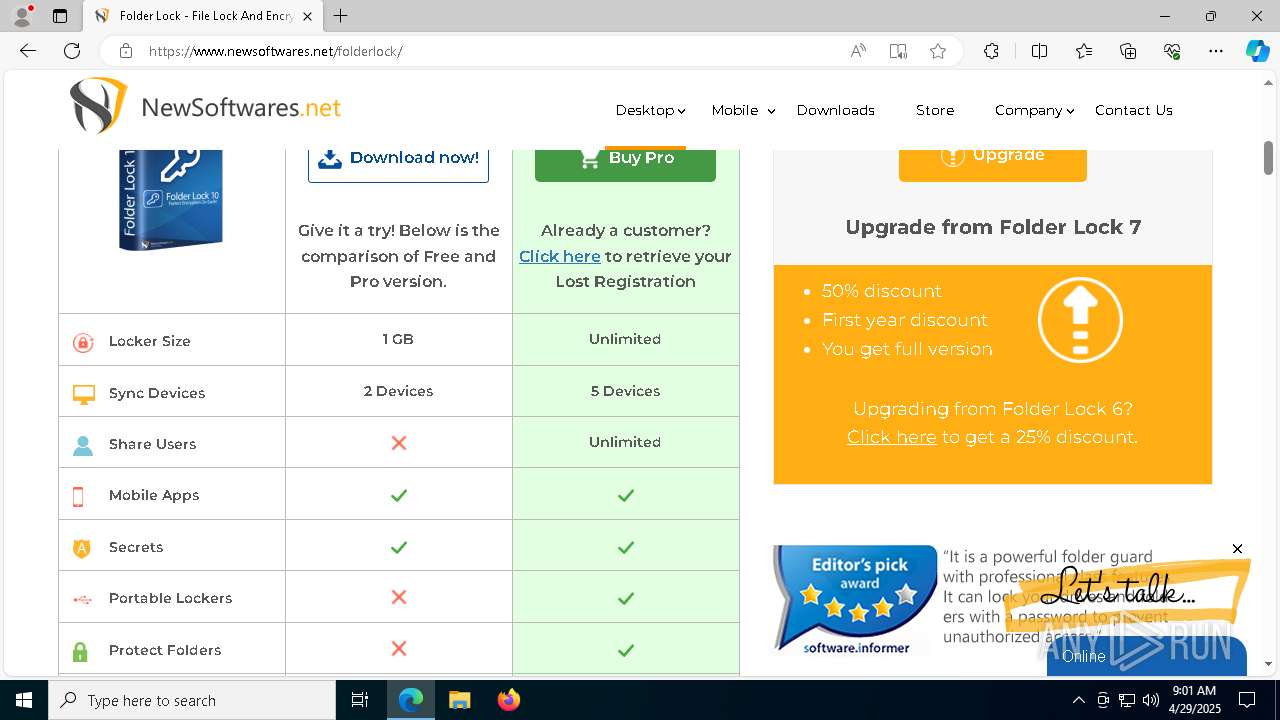1280x720 pixels.
Task: Click the upgrade arrow circle icon
Action: tap(1080, 320)
